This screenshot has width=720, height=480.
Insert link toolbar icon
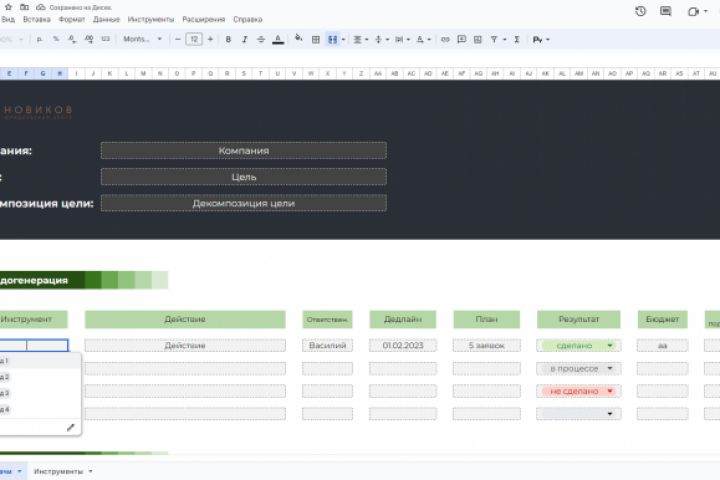445,40
